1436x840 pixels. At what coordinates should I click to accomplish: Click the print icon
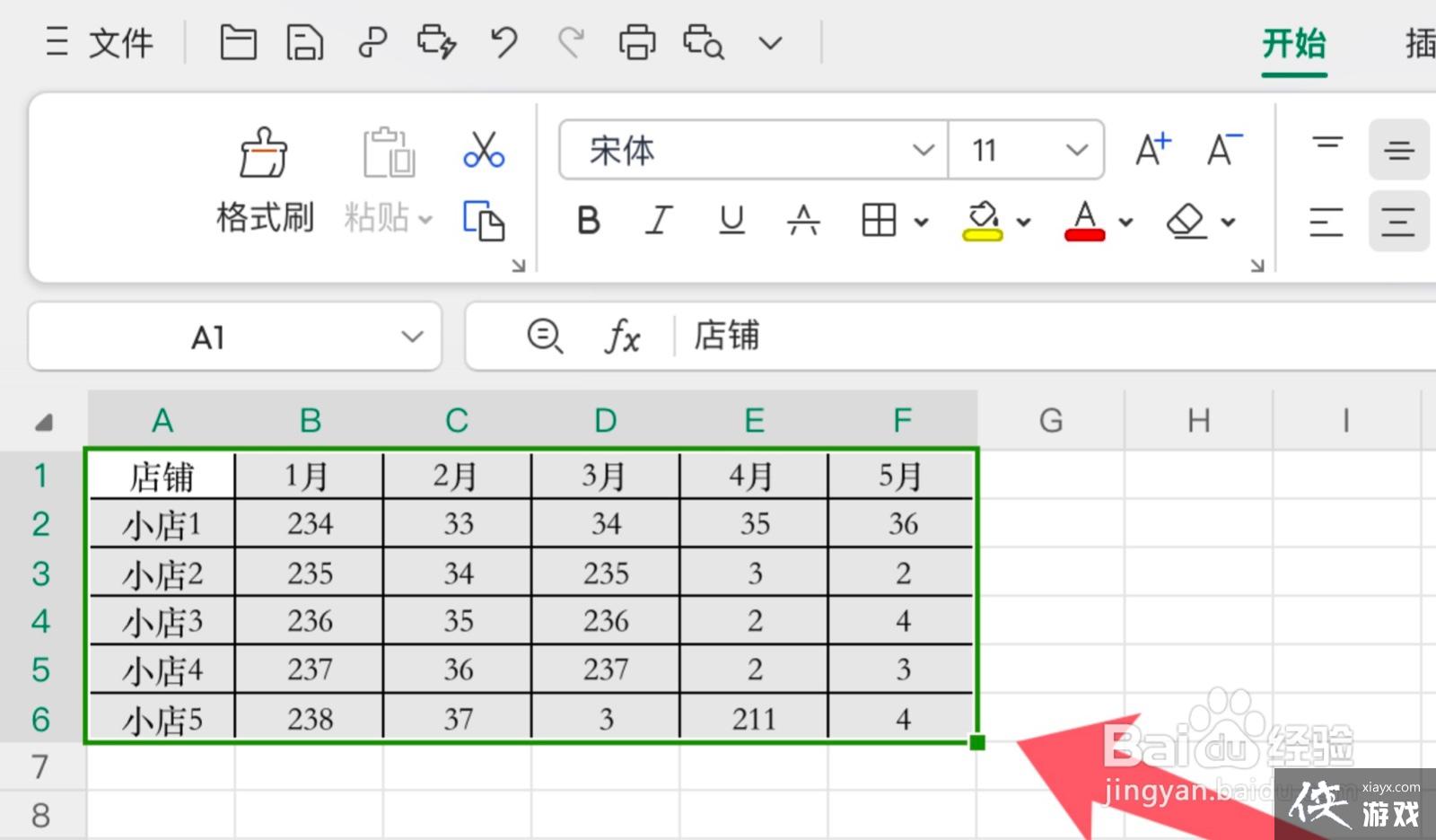[637, 42]
